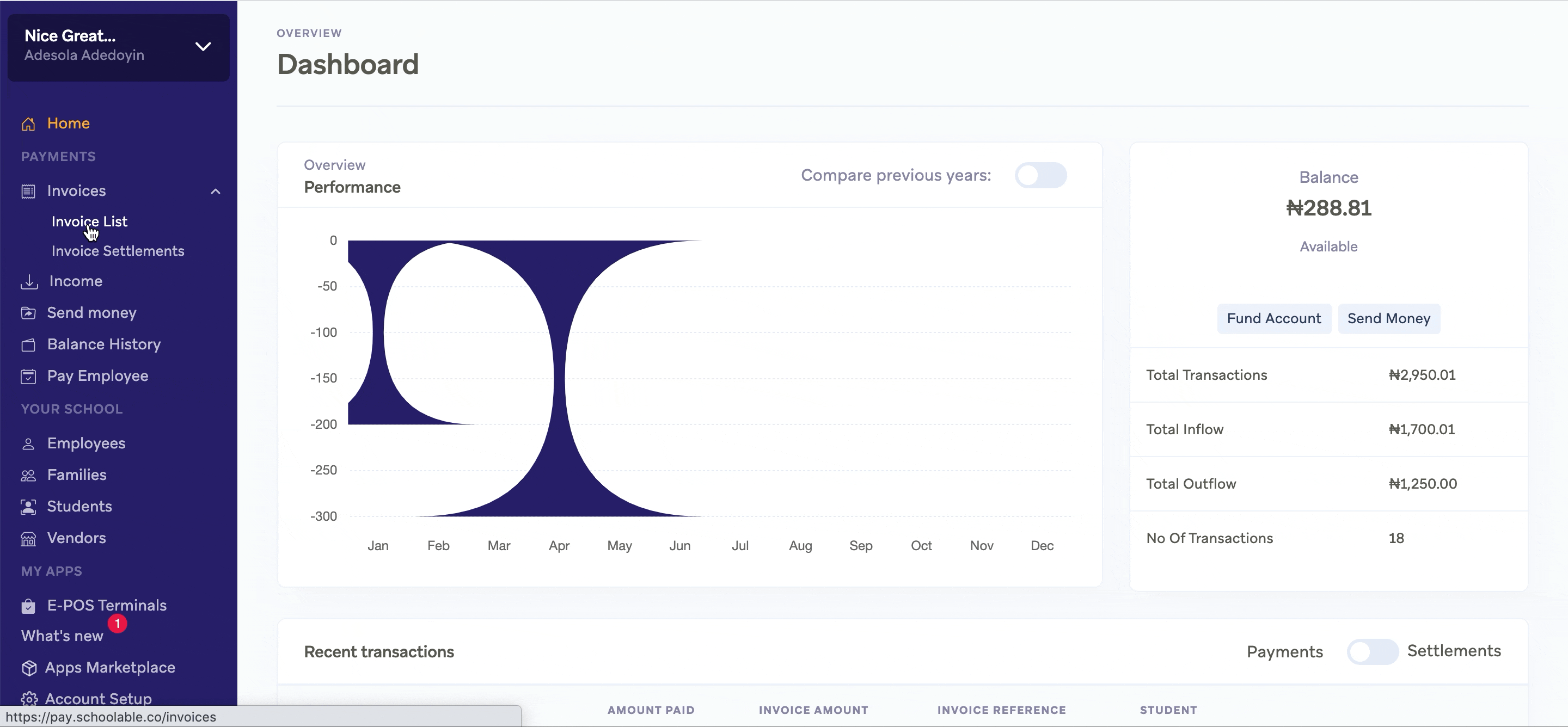Viewport: 1568px width, 727px height.
Task: Enable Compare previous years toggle
Action: (1040, 175)
